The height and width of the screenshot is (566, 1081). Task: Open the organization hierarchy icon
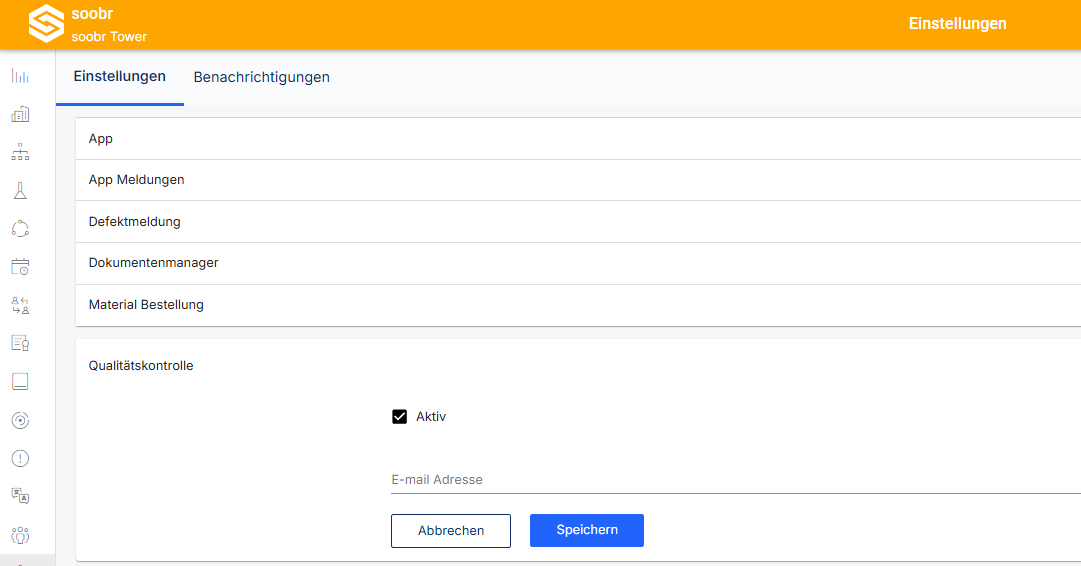(20, 152)
